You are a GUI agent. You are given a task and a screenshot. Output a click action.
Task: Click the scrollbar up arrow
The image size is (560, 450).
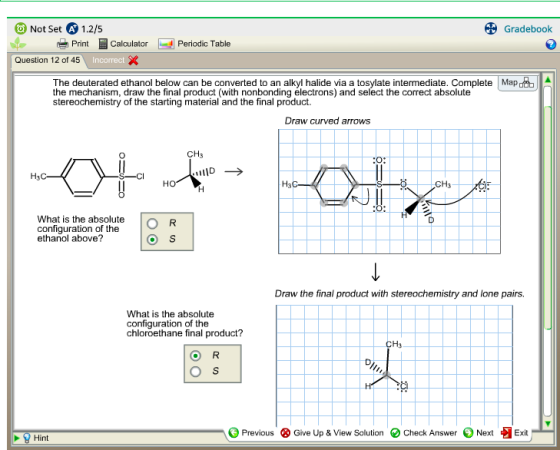pyautogui.click(x=548, y=79)
